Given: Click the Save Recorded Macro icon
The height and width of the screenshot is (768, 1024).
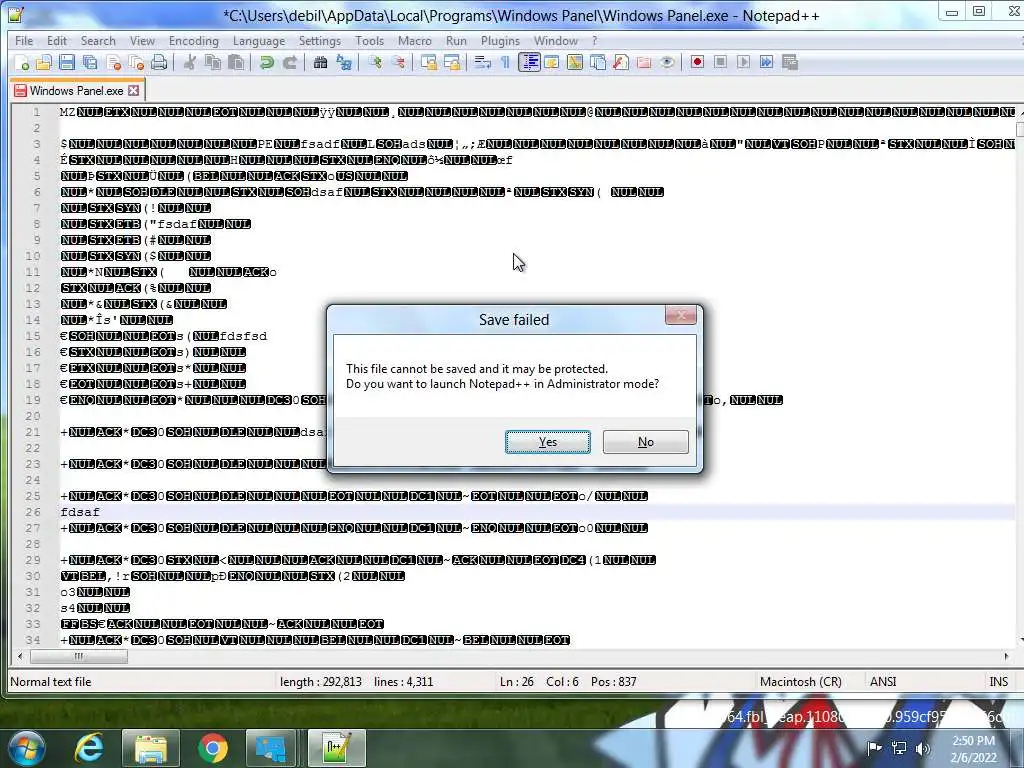Looking at the screenshot, I should click(x=790, y=63).
